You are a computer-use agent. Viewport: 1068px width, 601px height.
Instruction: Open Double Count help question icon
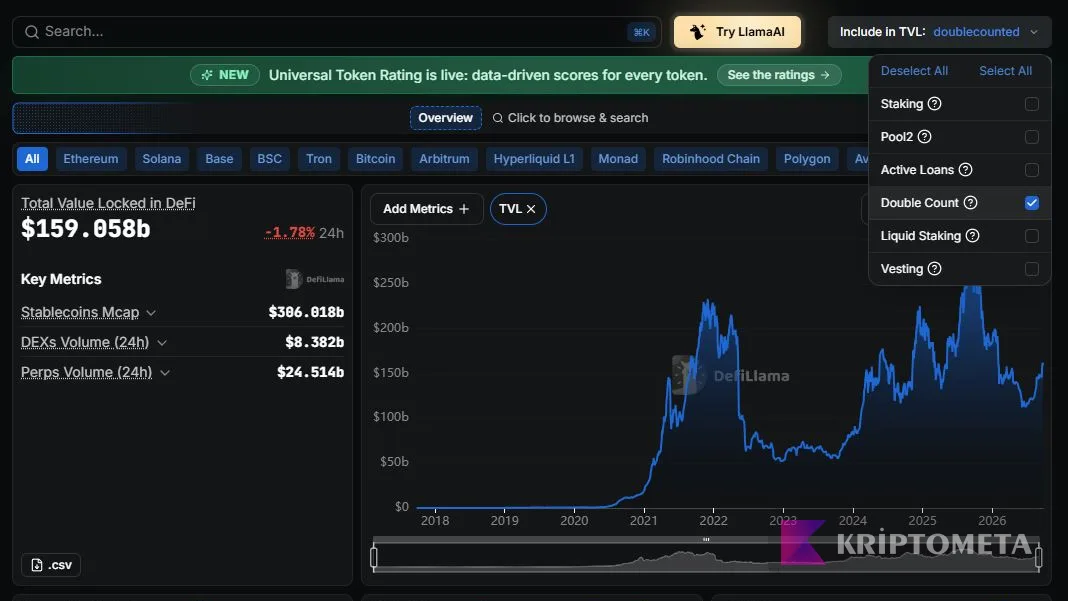click(x=971, y=203)
